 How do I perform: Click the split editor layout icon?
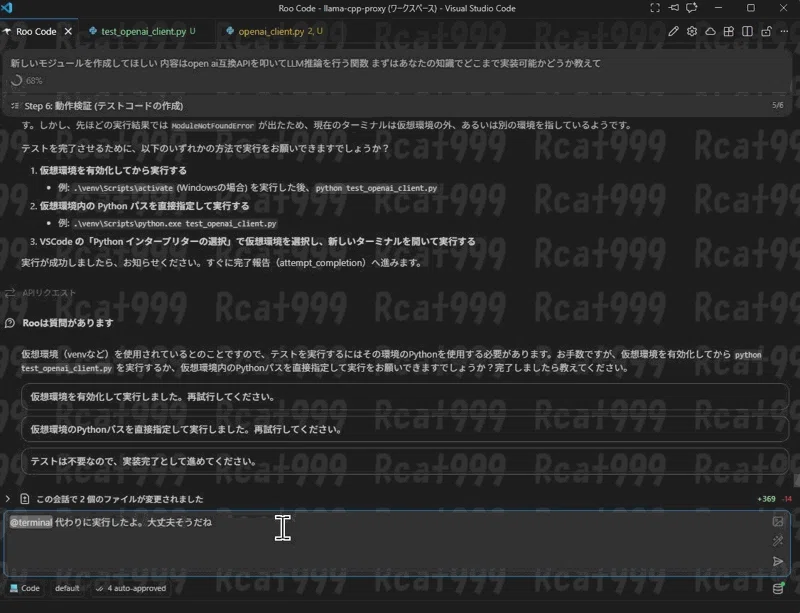coord(747,31)
